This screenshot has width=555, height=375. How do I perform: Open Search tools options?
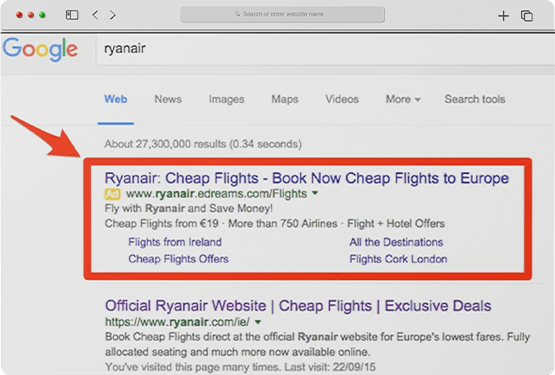(475, 99)
